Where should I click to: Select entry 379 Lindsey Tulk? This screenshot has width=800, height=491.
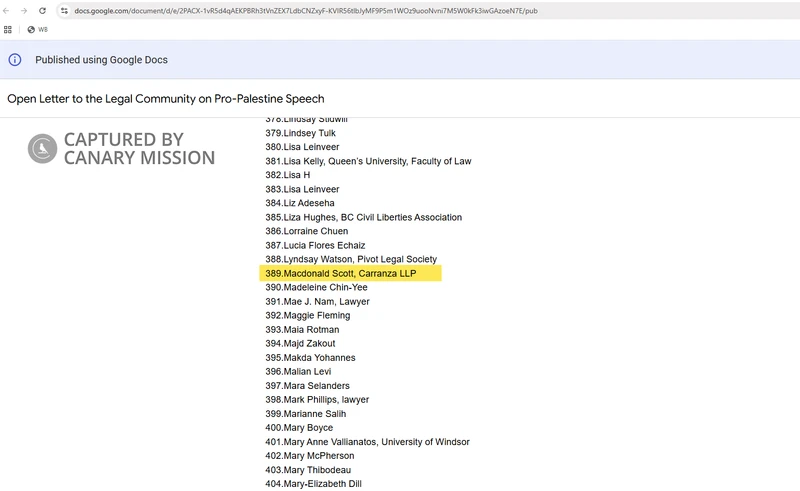pos(301,133)
